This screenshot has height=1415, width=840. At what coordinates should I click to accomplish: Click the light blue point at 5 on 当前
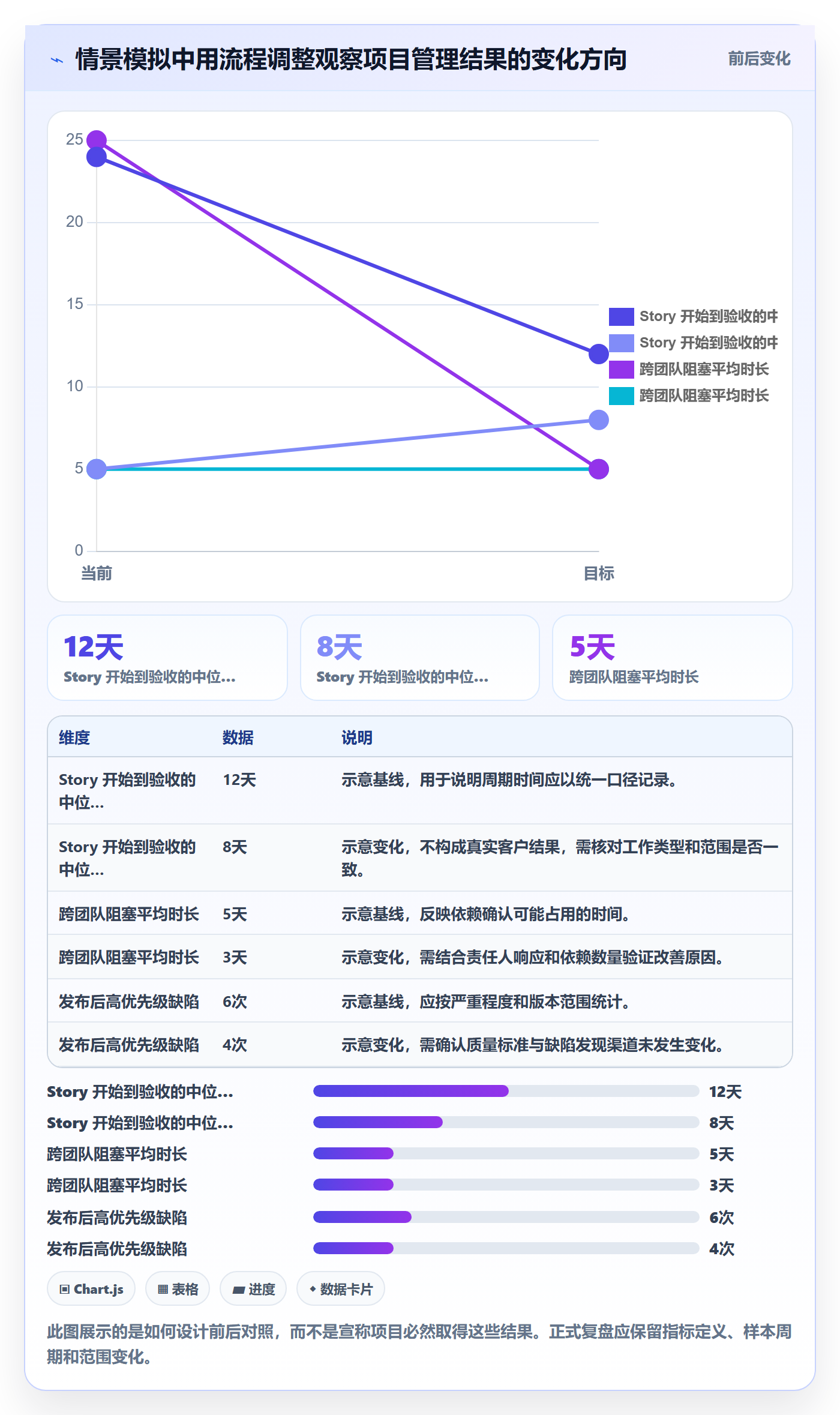pyautogui.click(x=97, y=469)
